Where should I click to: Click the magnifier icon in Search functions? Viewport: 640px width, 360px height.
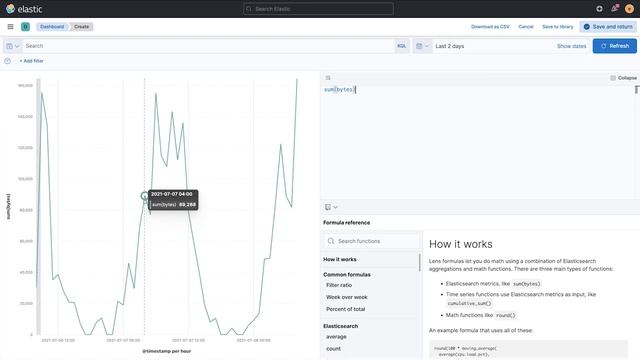click(331, 241)
